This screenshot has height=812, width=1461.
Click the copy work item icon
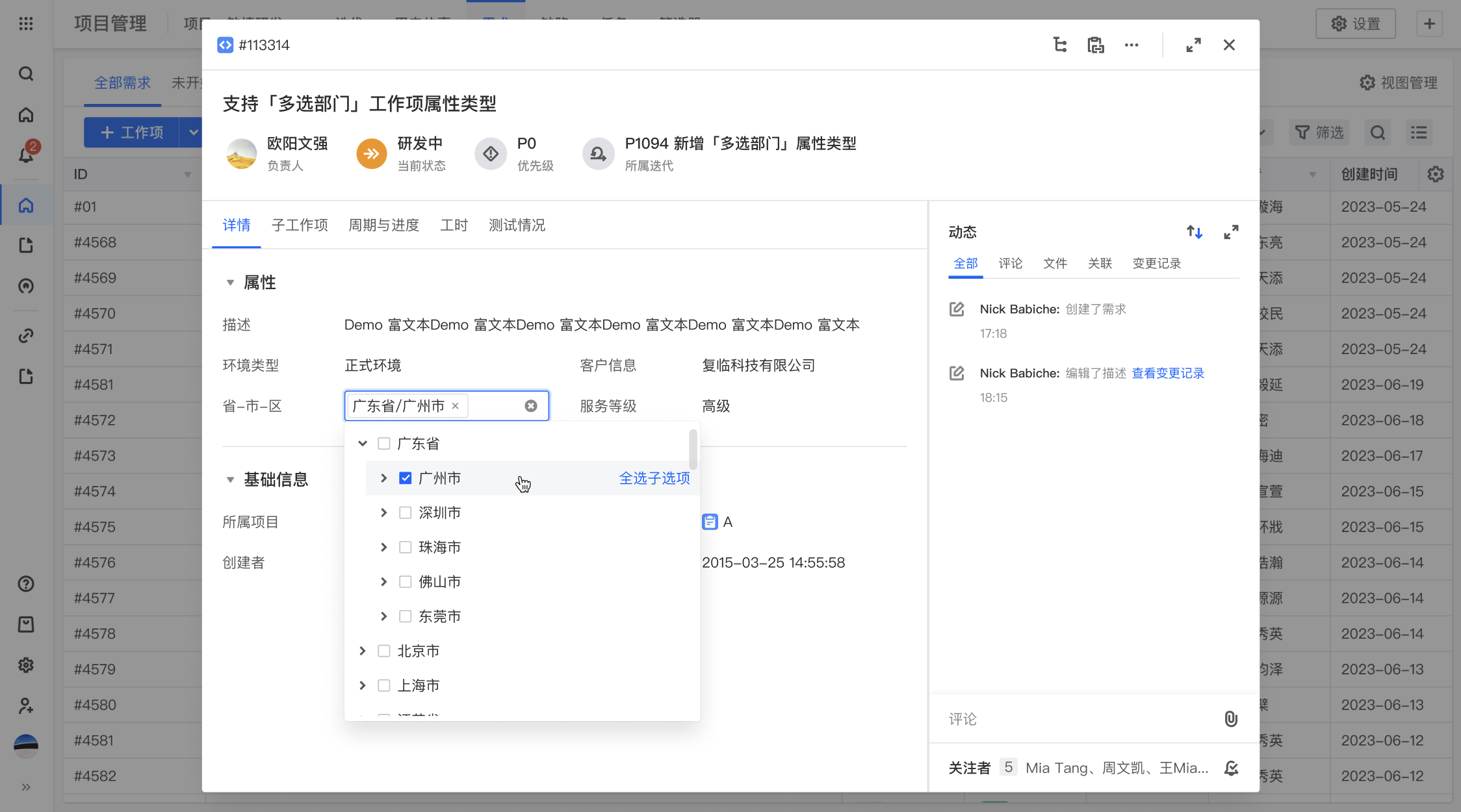(x=1096, y=45)
